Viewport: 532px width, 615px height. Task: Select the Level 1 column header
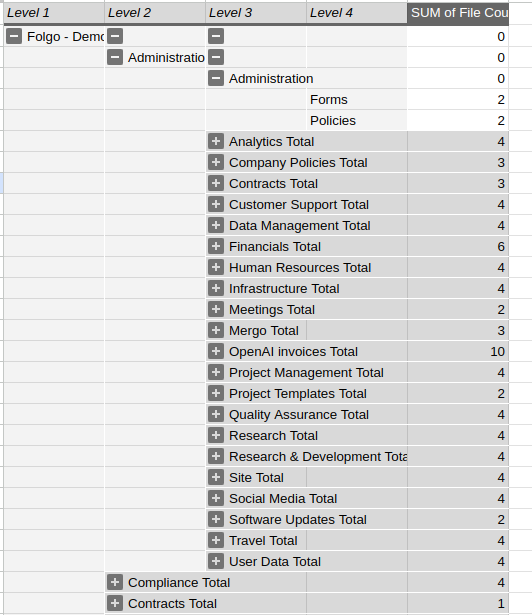(54, 13)
